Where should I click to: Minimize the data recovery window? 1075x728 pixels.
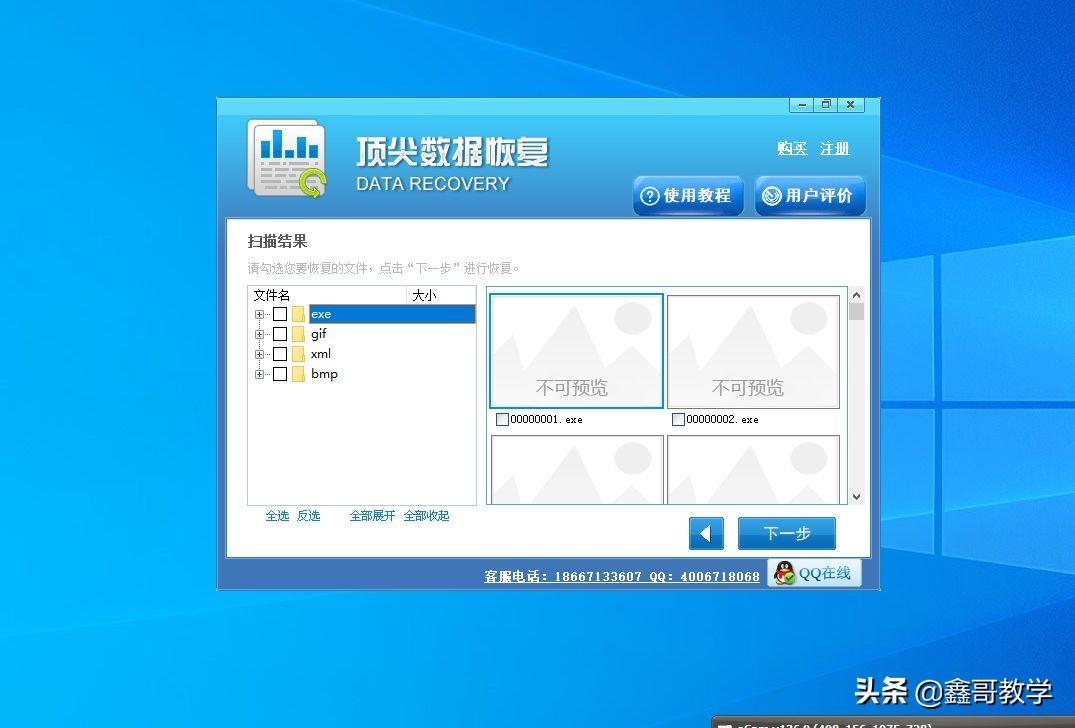tap(801, 105)
